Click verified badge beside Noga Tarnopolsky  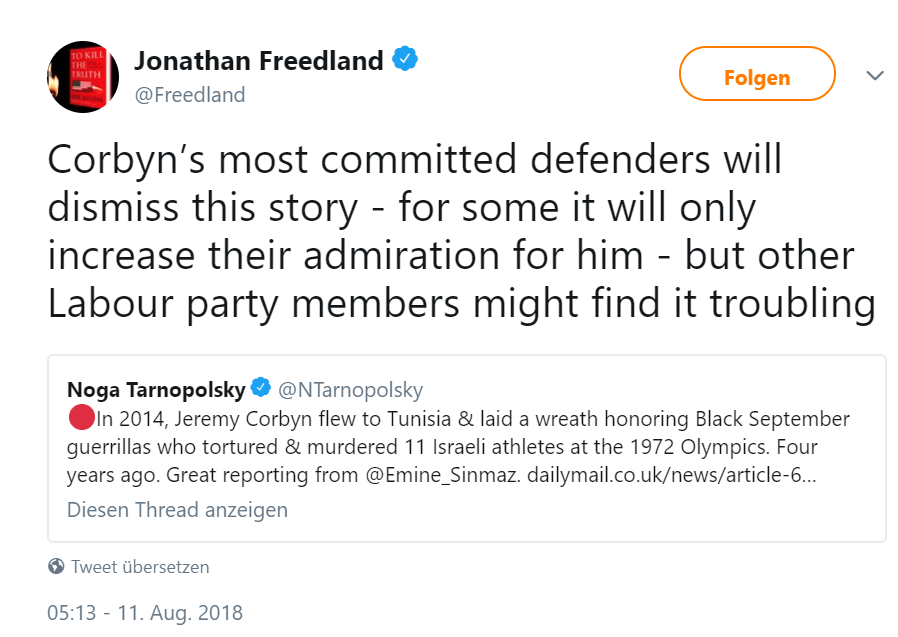260,389
